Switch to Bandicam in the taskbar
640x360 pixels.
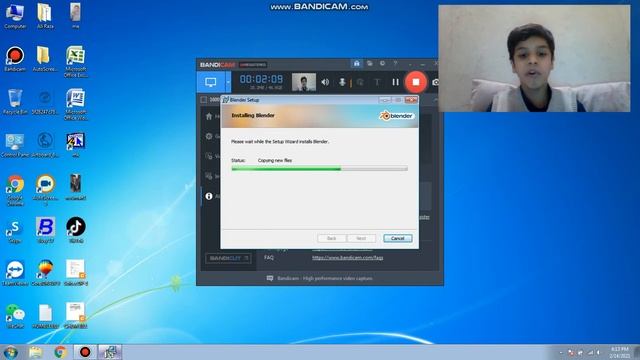(85, 352)
